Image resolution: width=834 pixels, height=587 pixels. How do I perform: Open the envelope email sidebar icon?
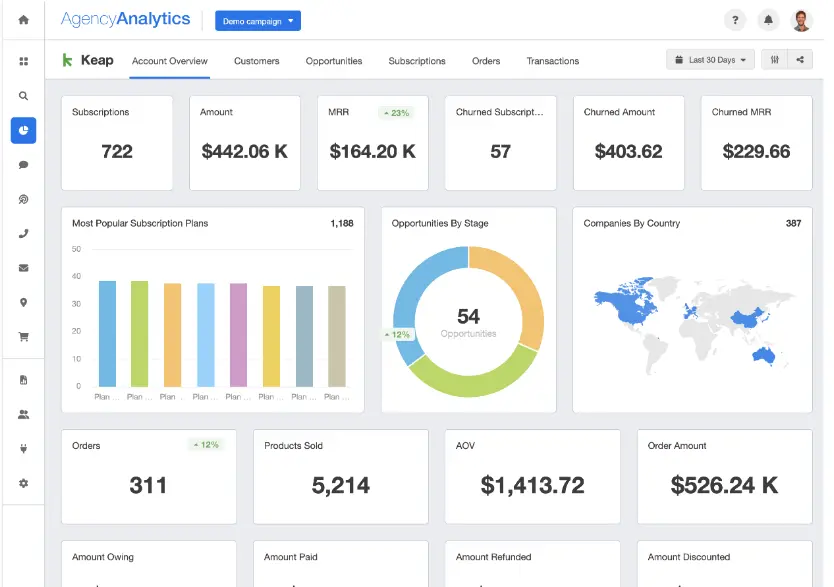pos(23,268)
